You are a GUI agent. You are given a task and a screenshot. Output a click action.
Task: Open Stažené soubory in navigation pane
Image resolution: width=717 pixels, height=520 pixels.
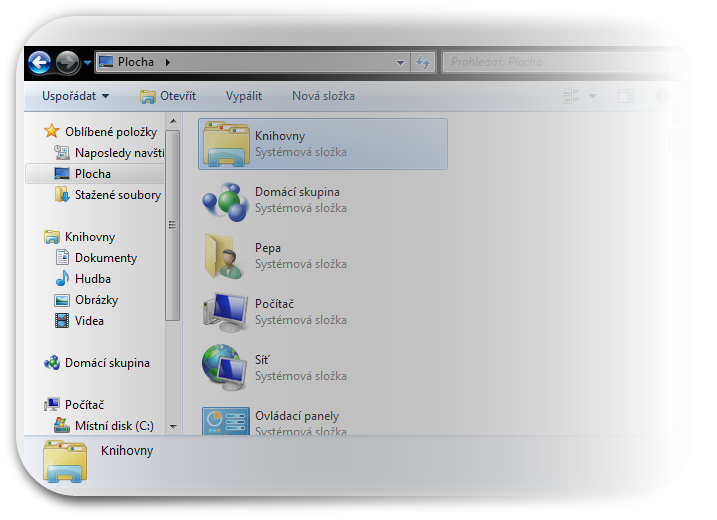(118, 195)
